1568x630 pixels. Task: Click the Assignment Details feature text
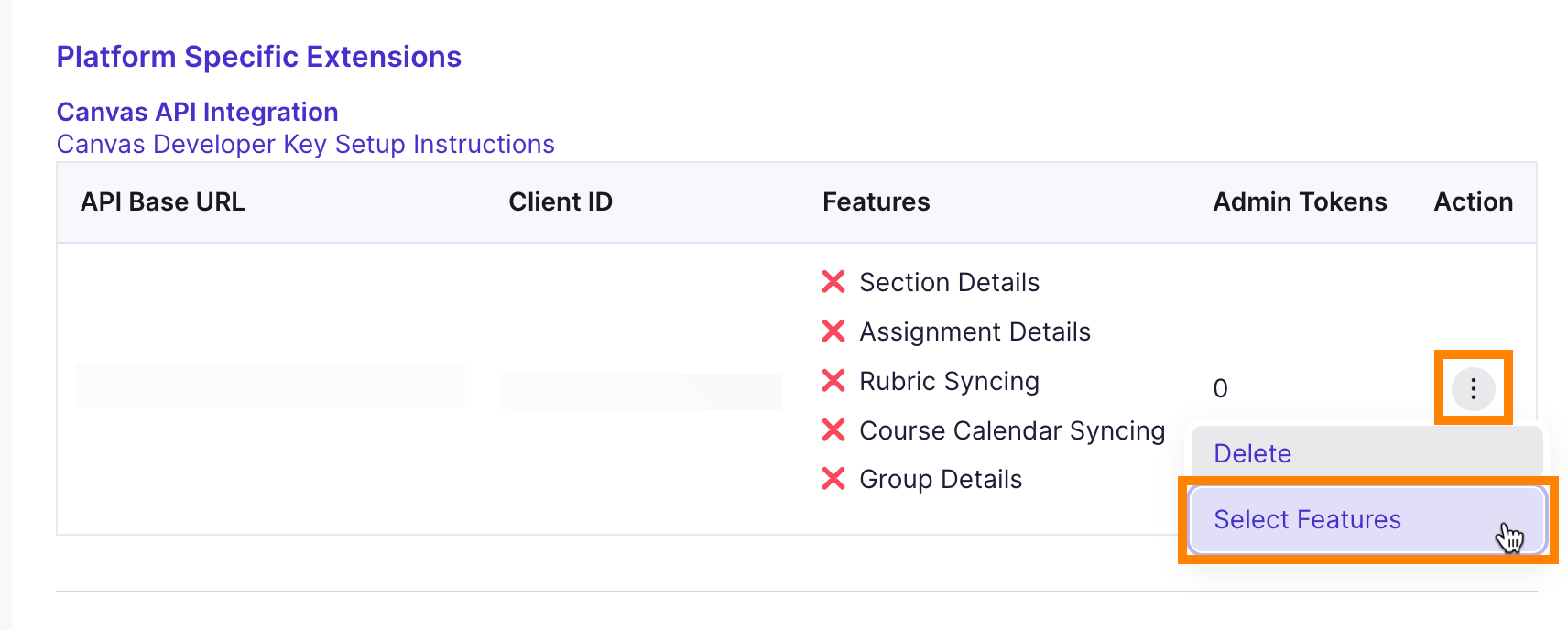click(975, 331)
